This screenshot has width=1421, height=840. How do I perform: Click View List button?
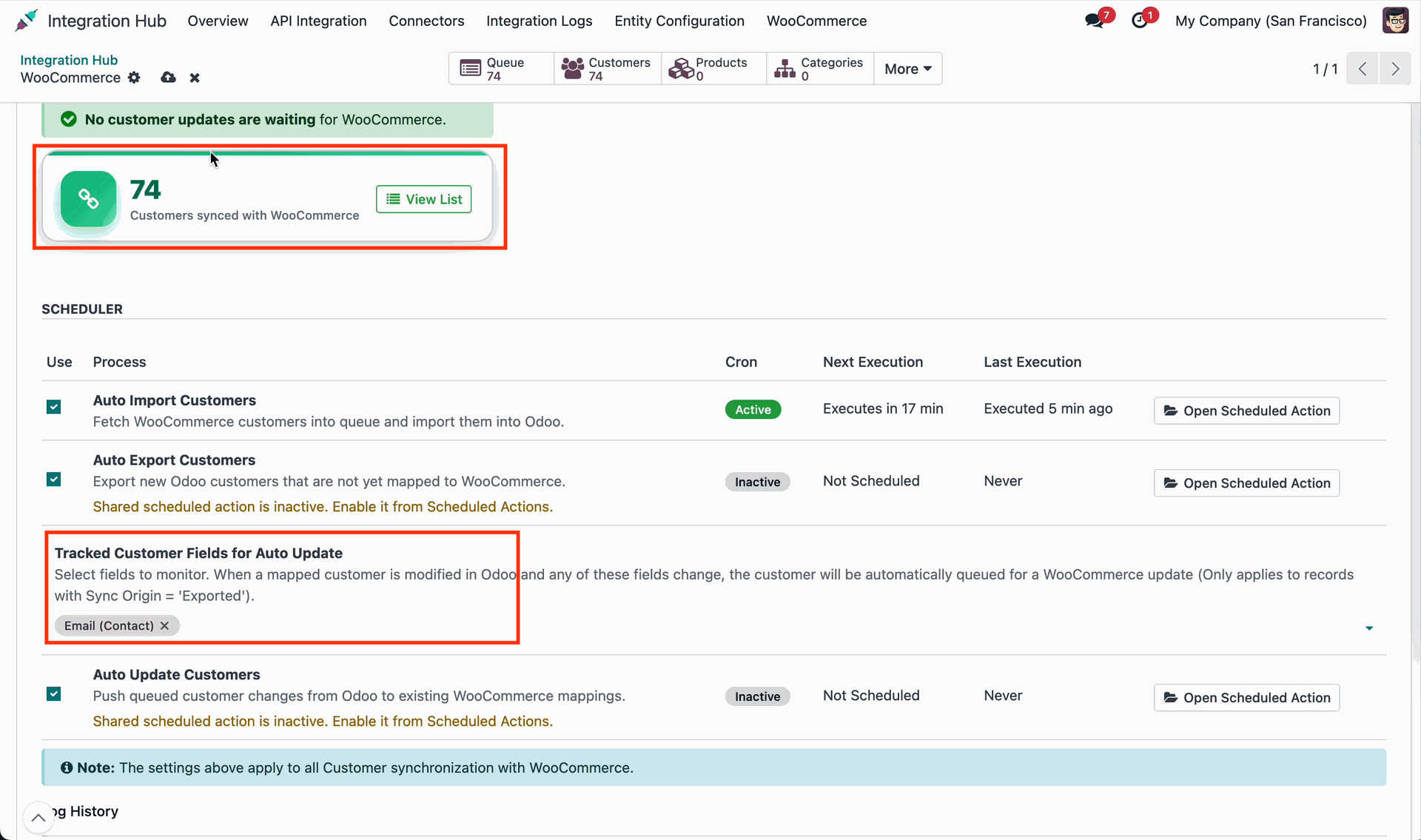pos(423,199)
